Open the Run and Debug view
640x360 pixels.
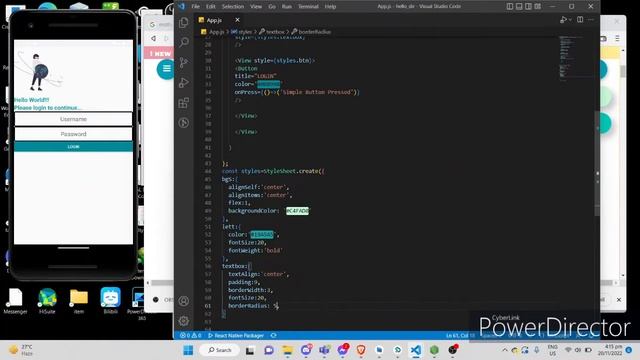(184, 82)
